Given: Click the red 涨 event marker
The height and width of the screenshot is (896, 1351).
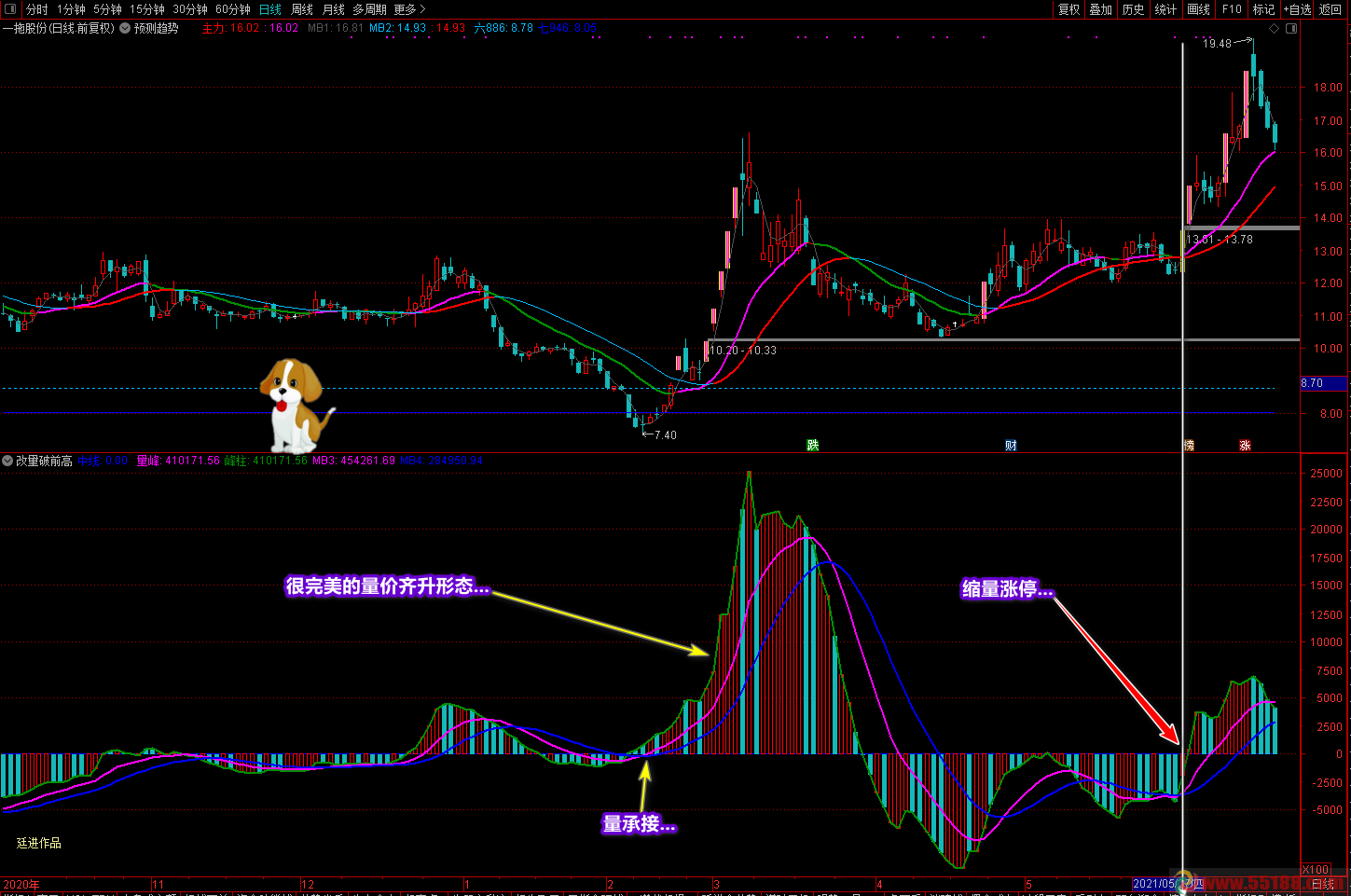Looking at the screenshot, I should click(1245, 446).
